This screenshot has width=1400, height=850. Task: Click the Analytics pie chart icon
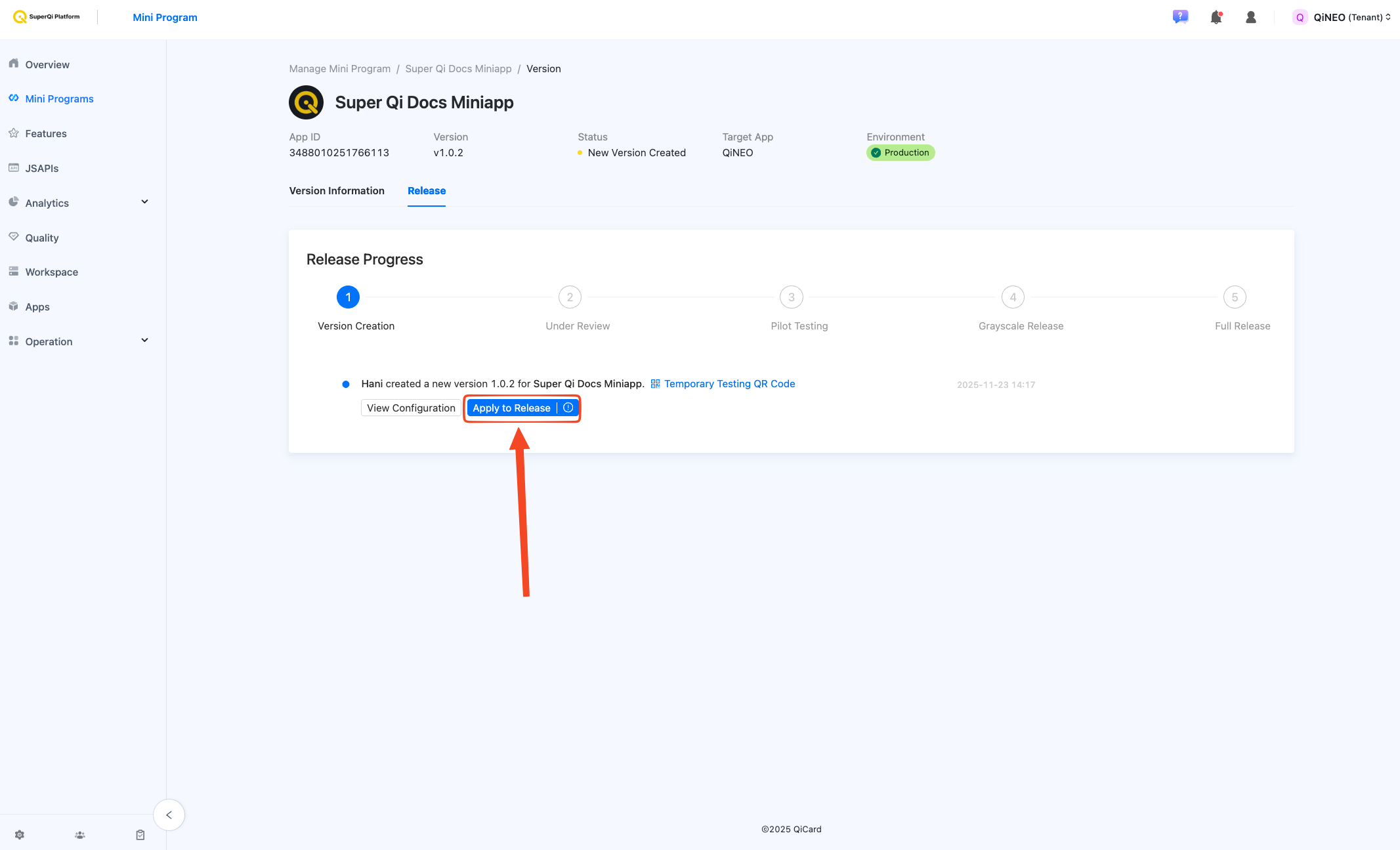click(x=14, y=202)
